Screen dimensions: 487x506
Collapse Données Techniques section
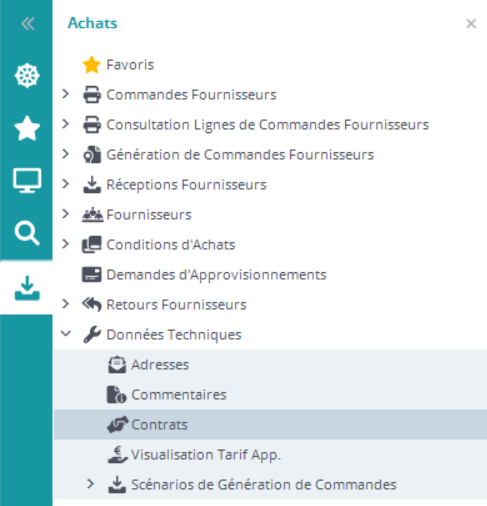66,333
